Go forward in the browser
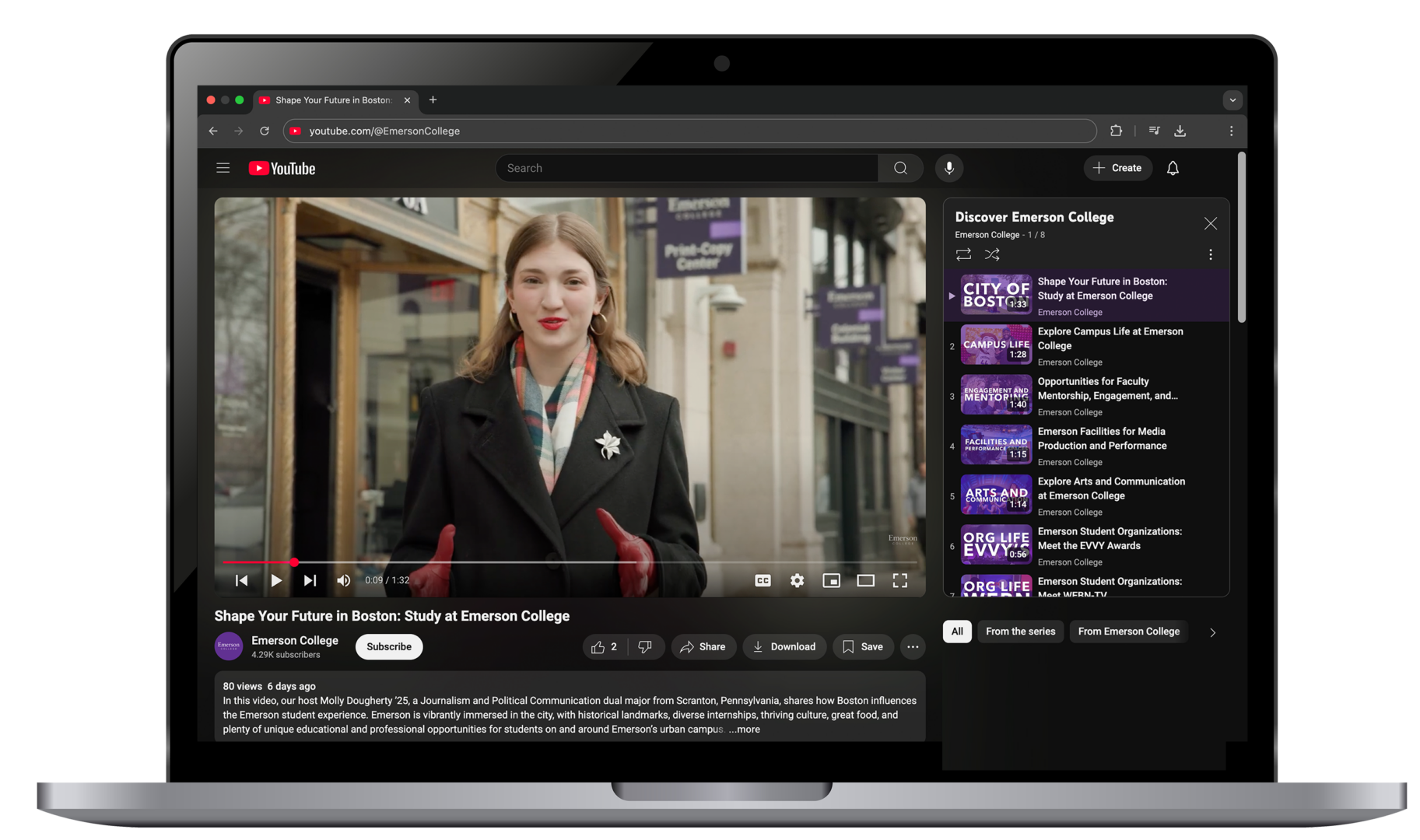The width and height of the screenshot is (1420, 840). 239,131
